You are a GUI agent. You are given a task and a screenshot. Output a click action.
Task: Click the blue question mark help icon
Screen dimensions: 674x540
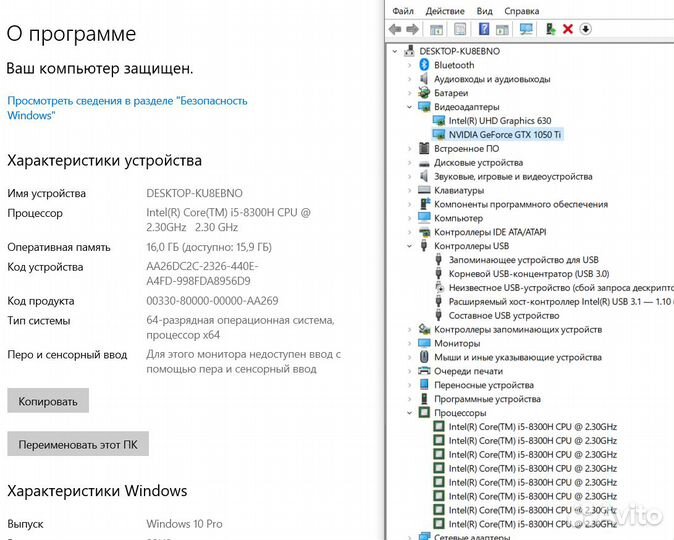click(484, 29)
